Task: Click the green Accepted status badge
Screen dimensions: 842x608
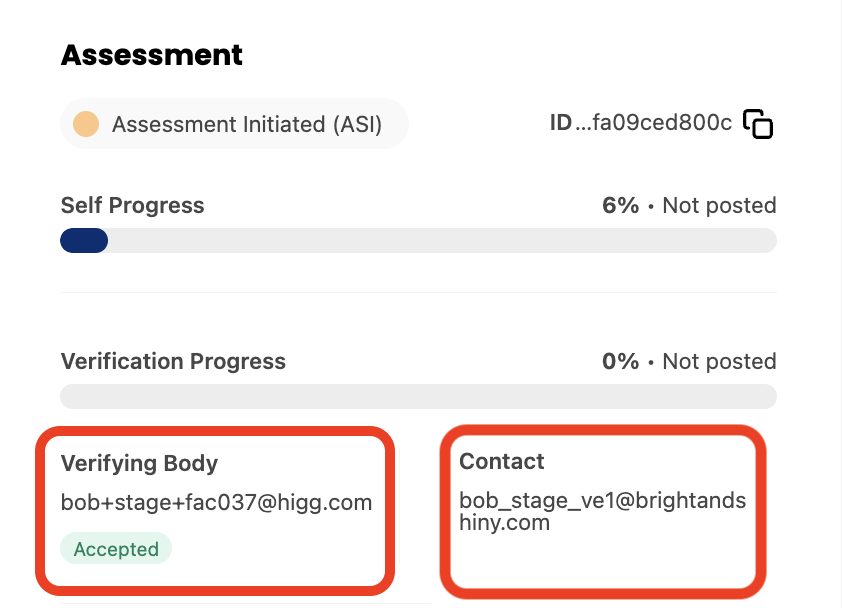Action: point(116,548)
